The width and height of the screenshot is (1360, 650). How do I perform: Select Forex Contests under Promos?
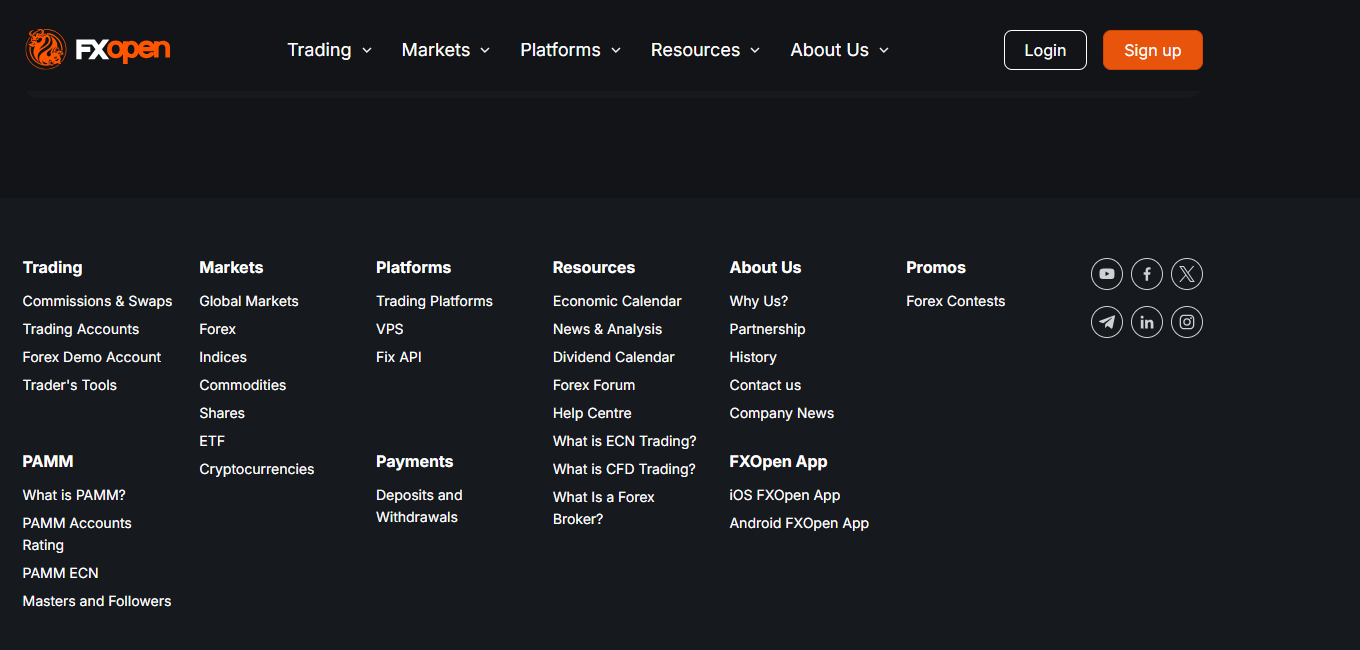[955, 301]
